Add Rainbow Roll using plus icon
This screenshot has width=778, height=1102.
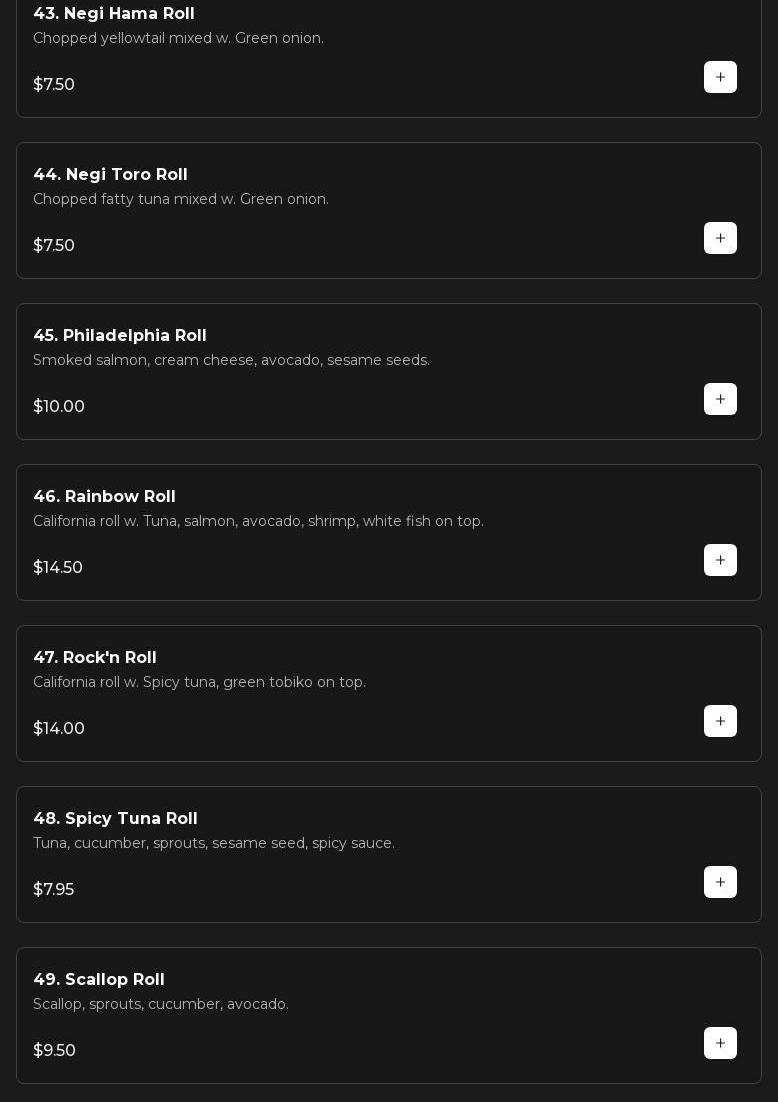tap(720, 560)
